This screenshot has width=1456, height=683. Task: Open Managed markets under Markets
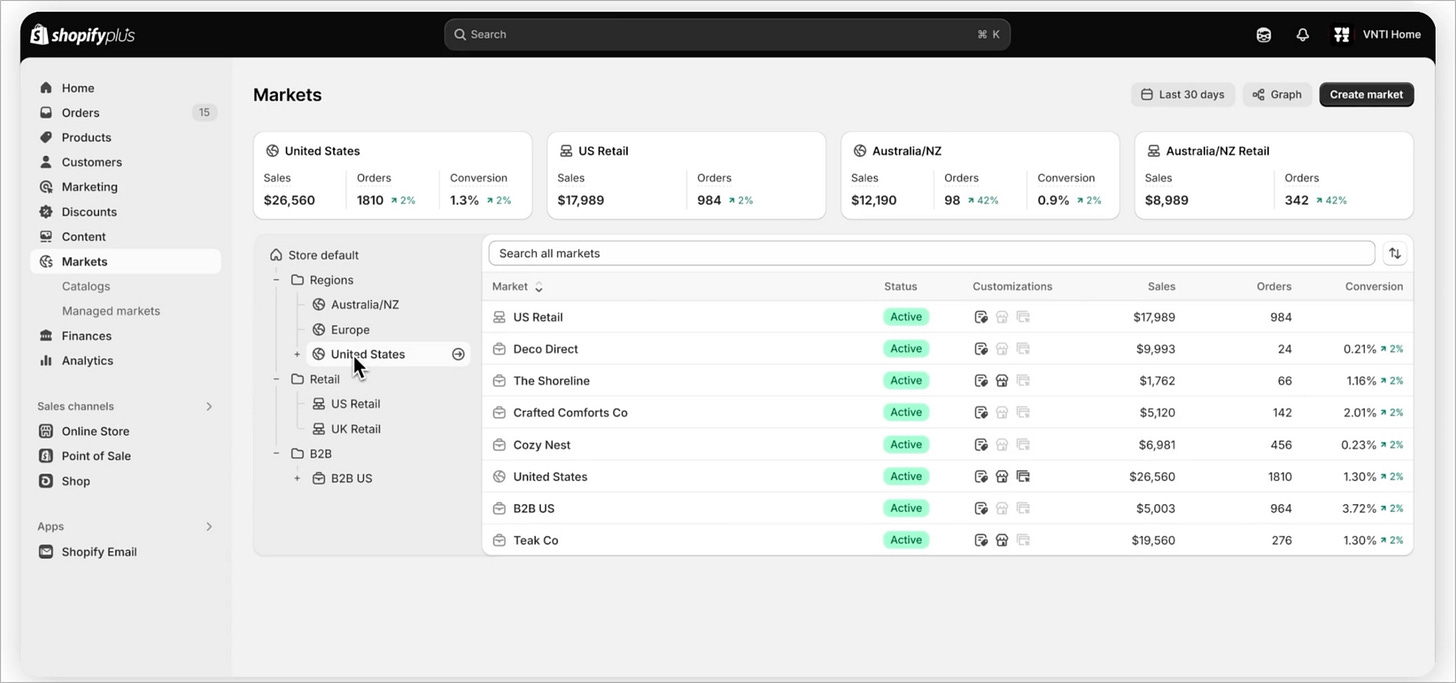pyautogui.click(x=113, y=310)
